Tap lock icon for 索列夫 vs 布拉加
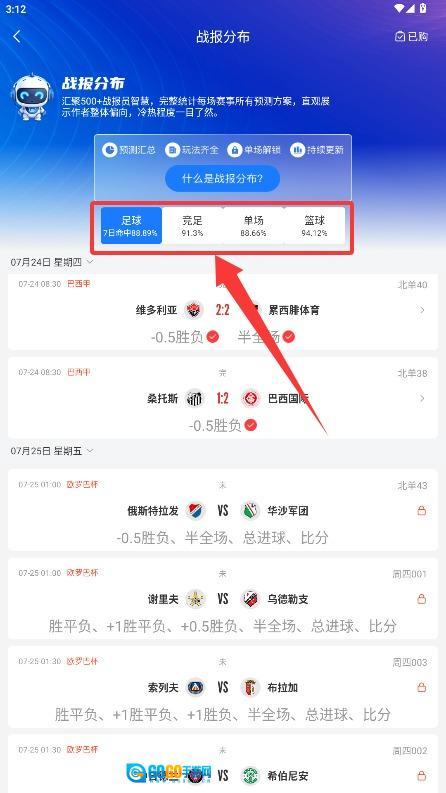Viewport: 446px width, 793px height. click(x=421, y=688)
